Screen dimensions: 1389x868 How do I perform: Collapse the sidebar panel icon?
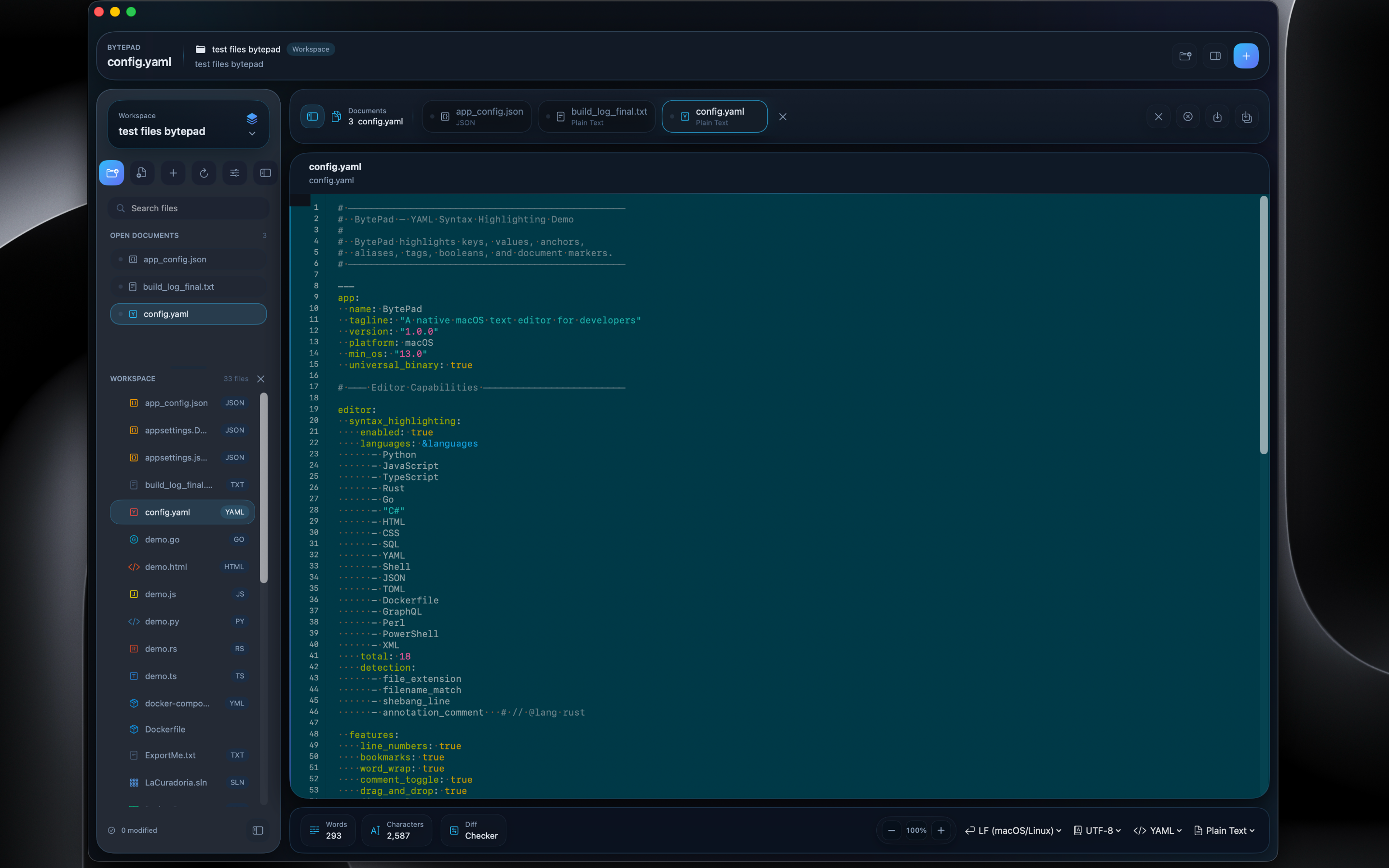265,173
